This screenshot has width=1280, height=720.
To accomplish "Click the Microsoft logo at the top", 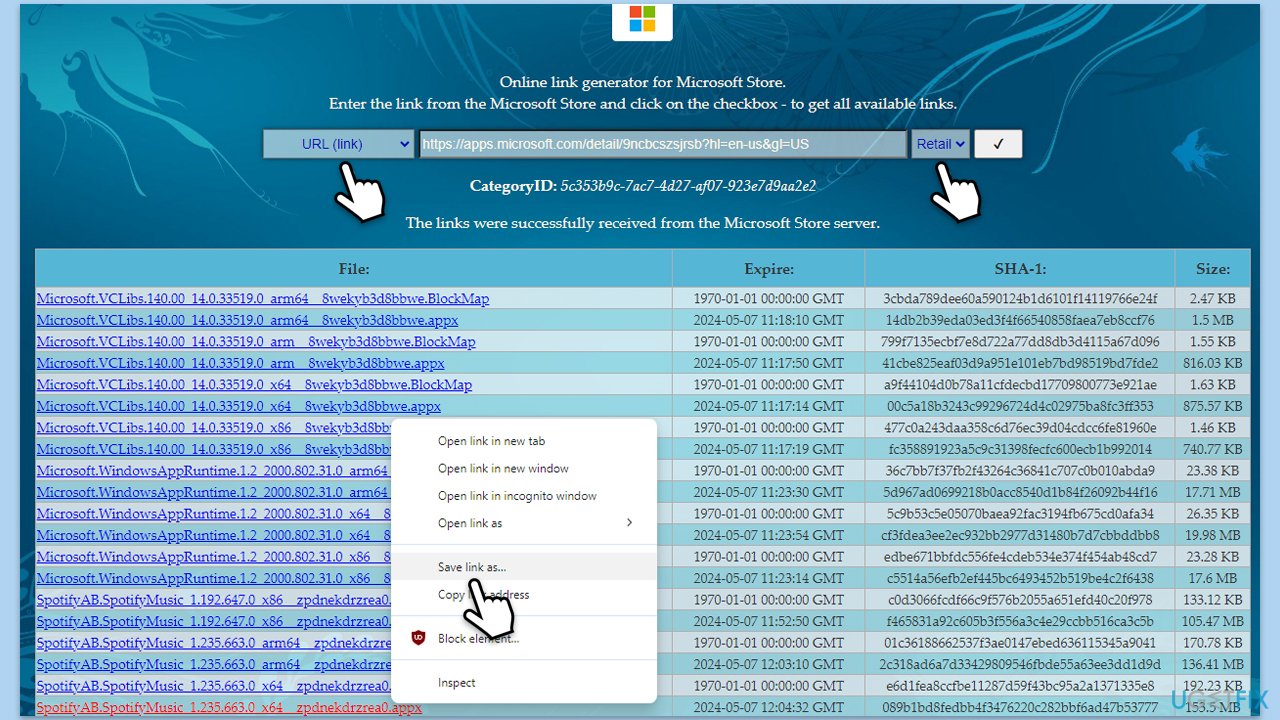I will coord(642,19).
